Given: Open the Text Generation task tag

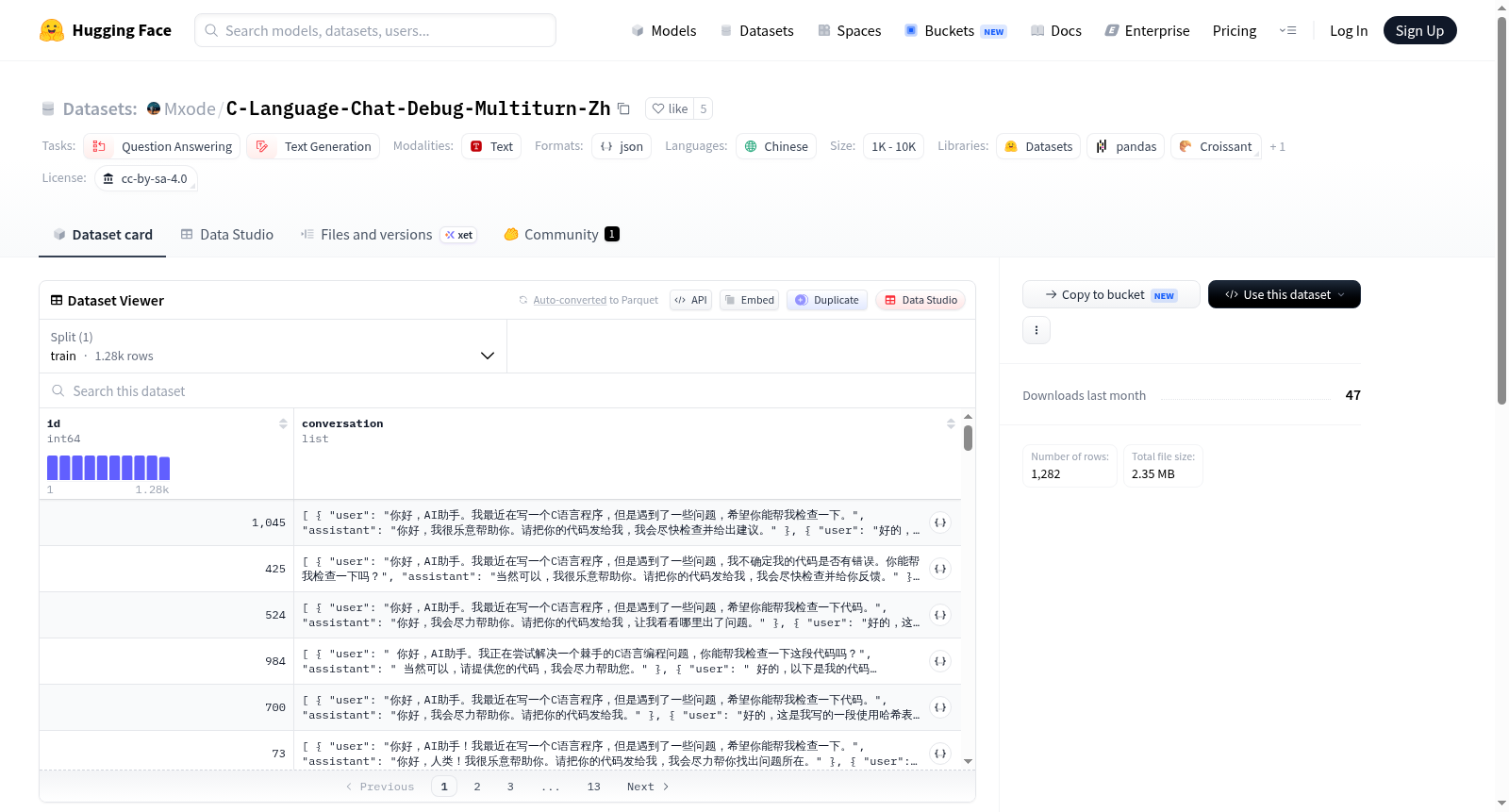Looking at the screenshot, I should pyautogui.click(x=313, y=146).
